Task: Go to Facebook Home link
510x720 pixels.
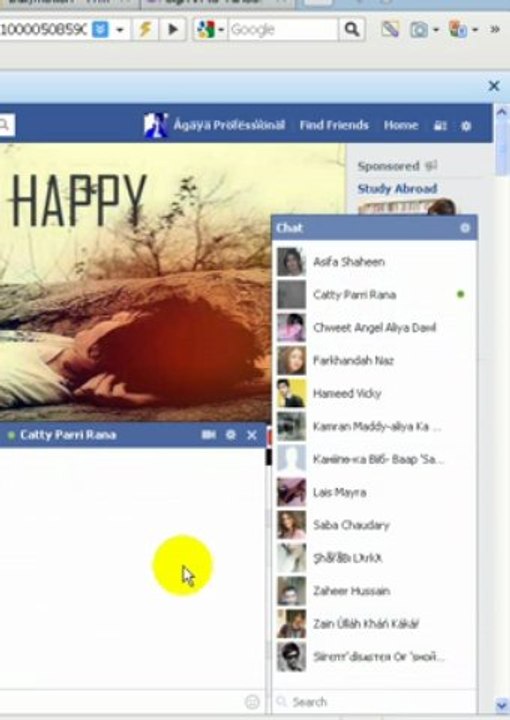Action: coord(401,125)
